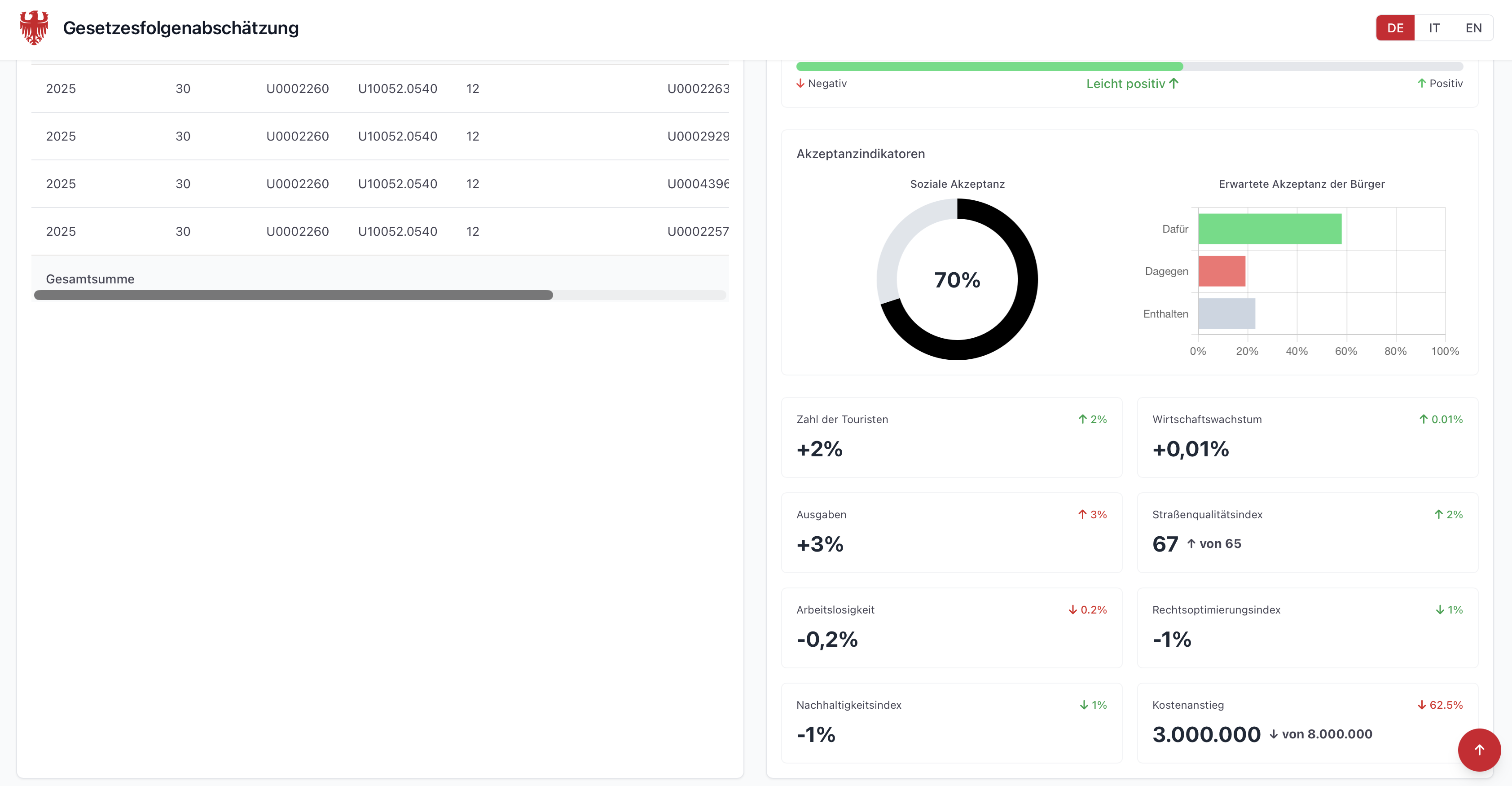Switch language to IT

pos(1434,27)
